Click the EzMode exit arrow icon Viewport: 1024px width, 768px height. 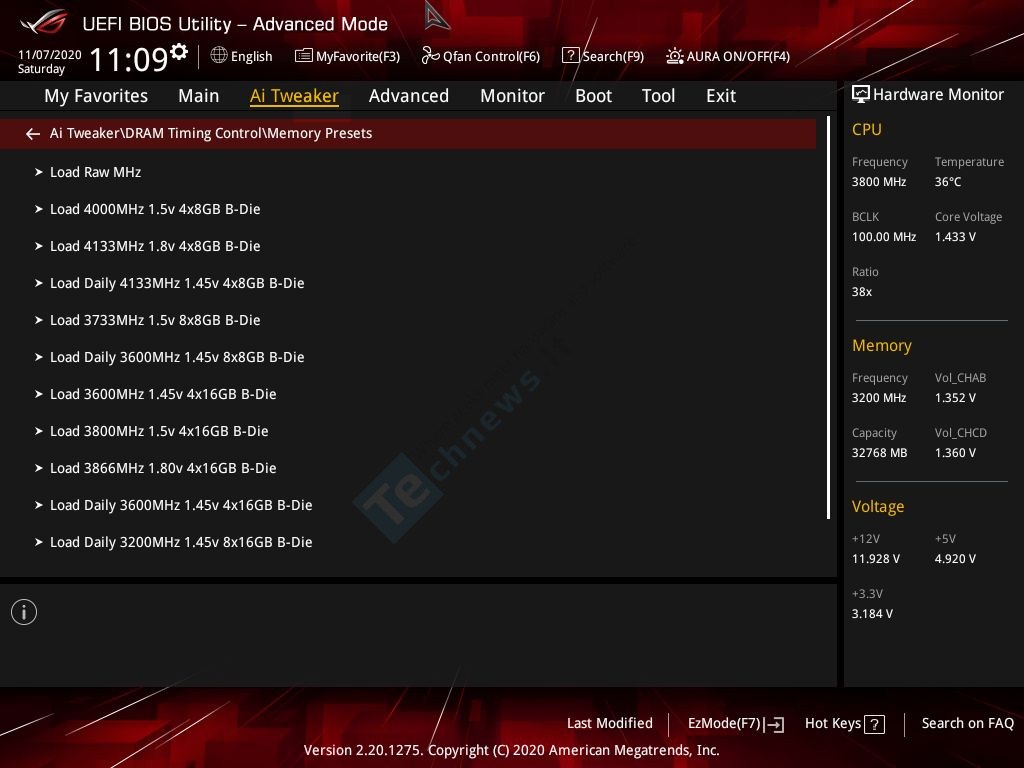point(775,724)
